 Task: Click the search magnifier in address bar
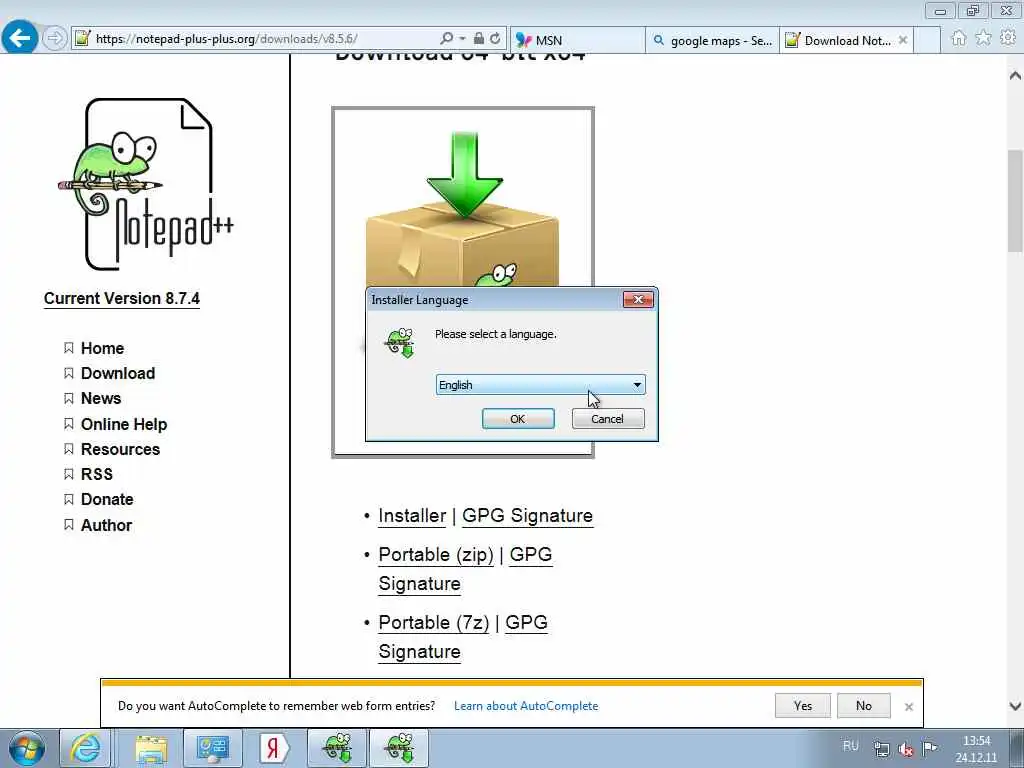(x=447, y=39)
